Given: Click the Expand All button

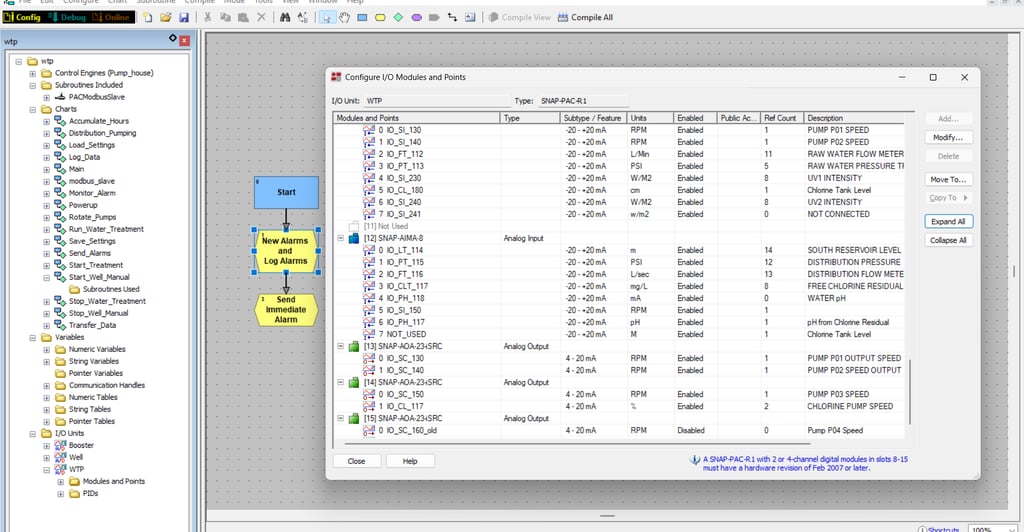Looking at the screenshot, I should pyautogui.click(x=948, y=221).
